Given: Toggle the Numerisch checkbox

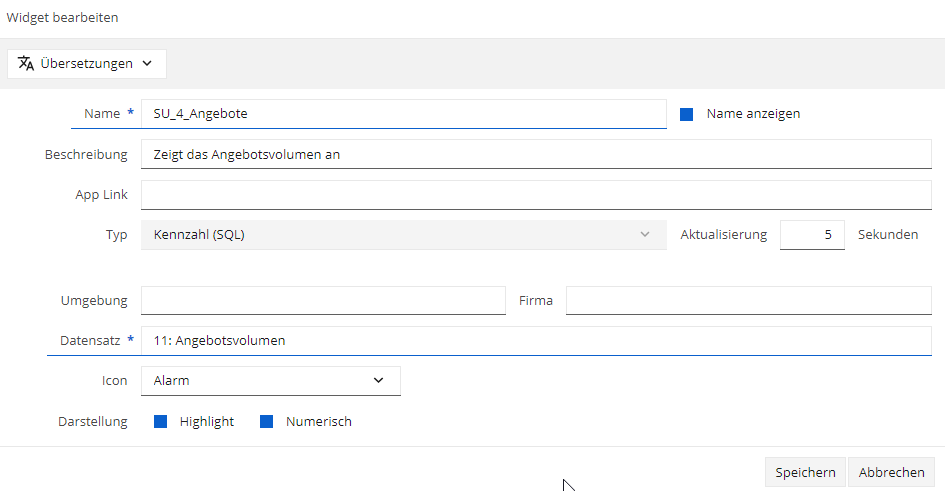Looking at the screenshot, I should (x=266, y=422).
